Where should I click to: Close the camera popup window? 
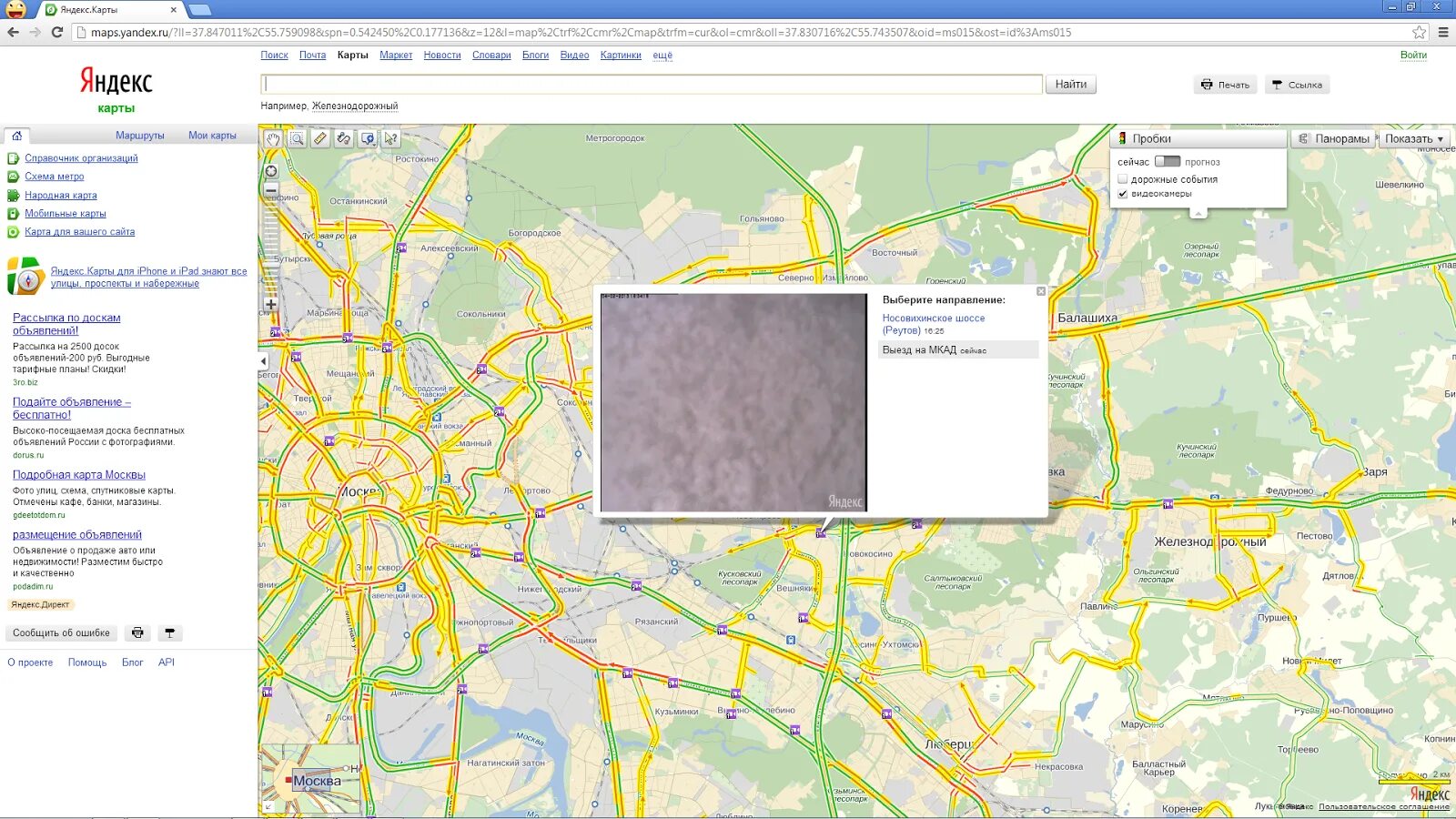click(x=1041, y=291)
